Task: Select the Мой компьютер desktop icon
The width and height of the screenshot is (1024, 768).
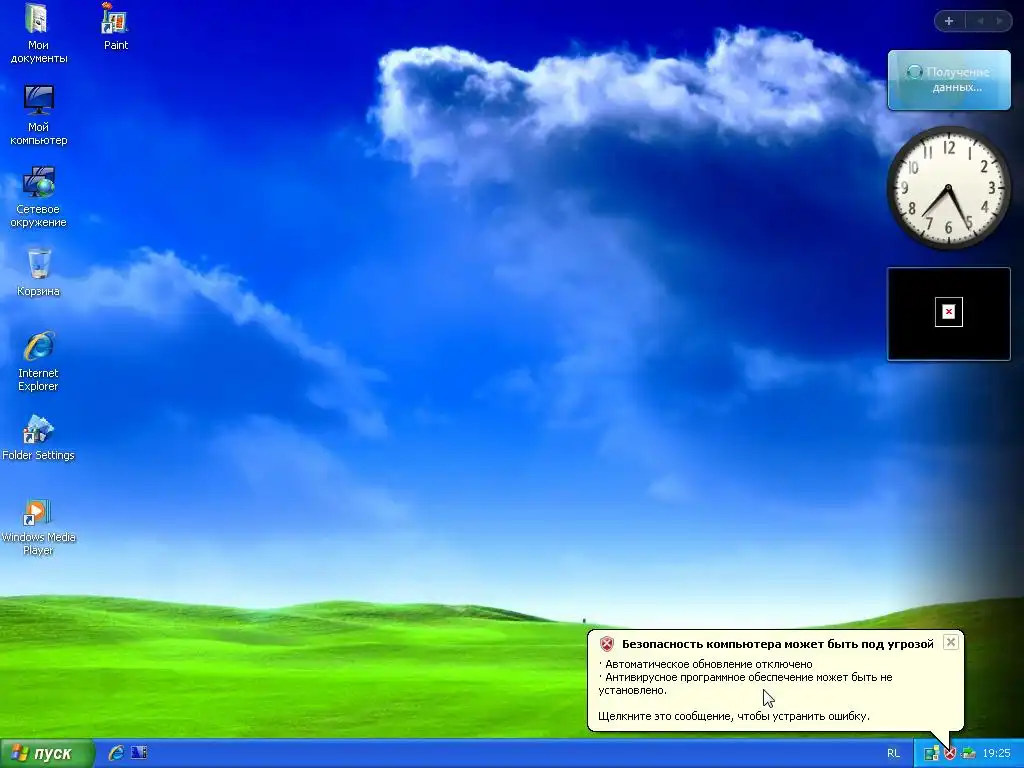Action: [38, 115]
